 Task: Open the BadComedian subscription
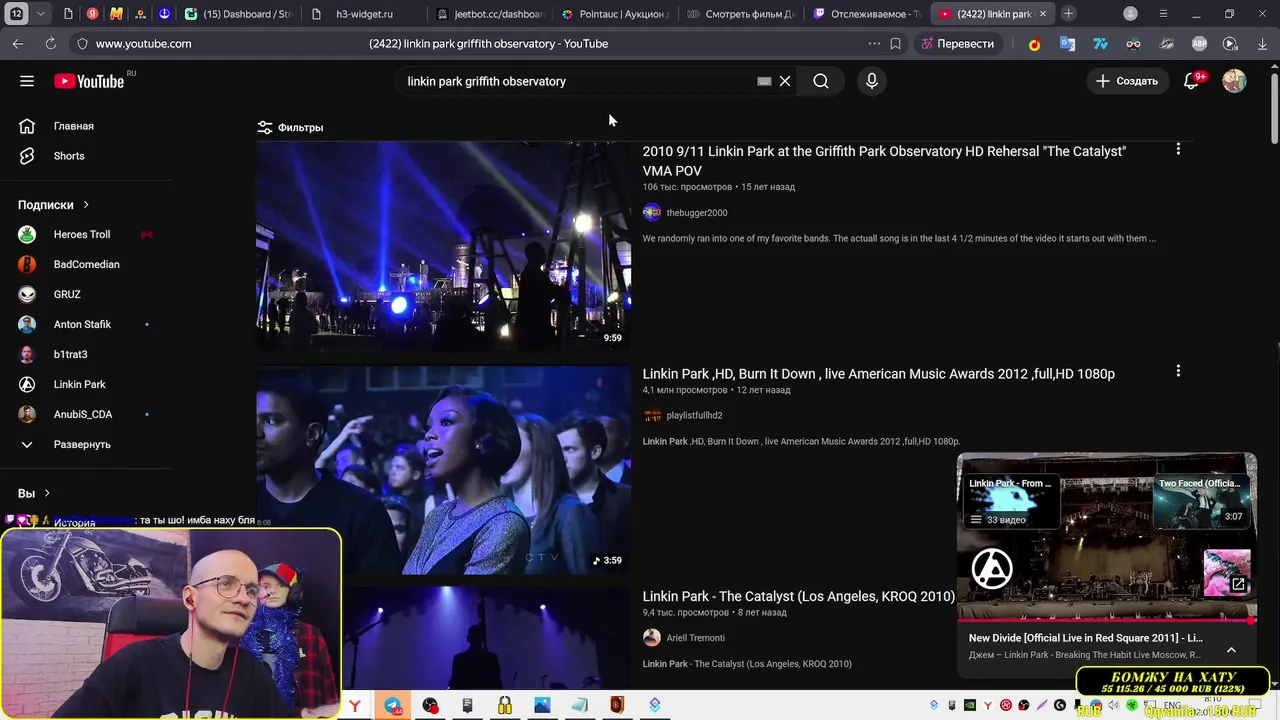point(85,264)
